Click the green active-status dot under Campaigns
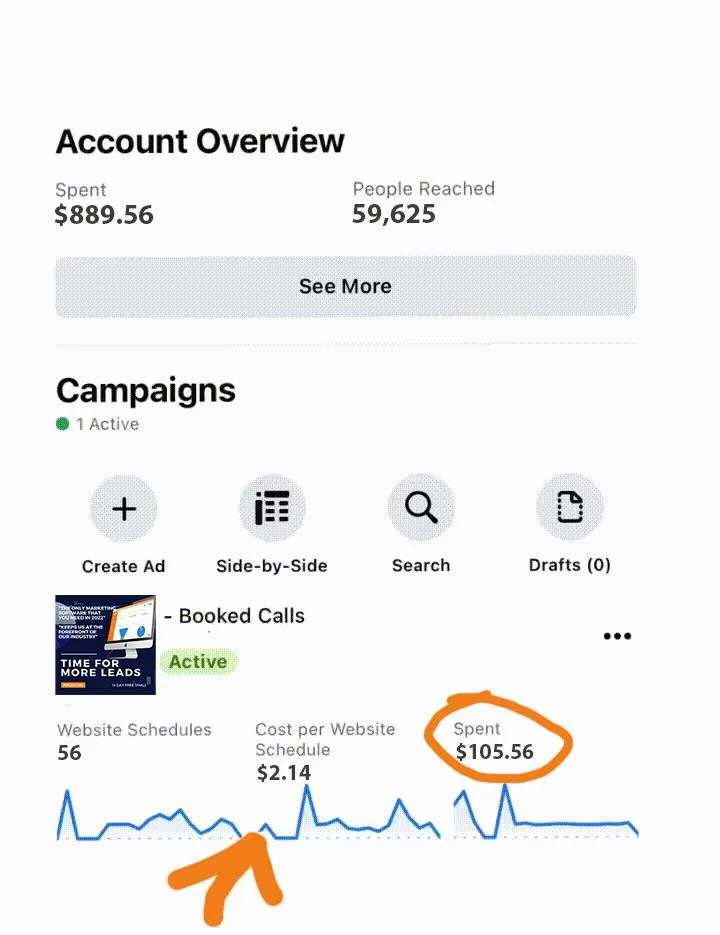The image size is (720, 935). pyautogui.click(x=63, y=424)
